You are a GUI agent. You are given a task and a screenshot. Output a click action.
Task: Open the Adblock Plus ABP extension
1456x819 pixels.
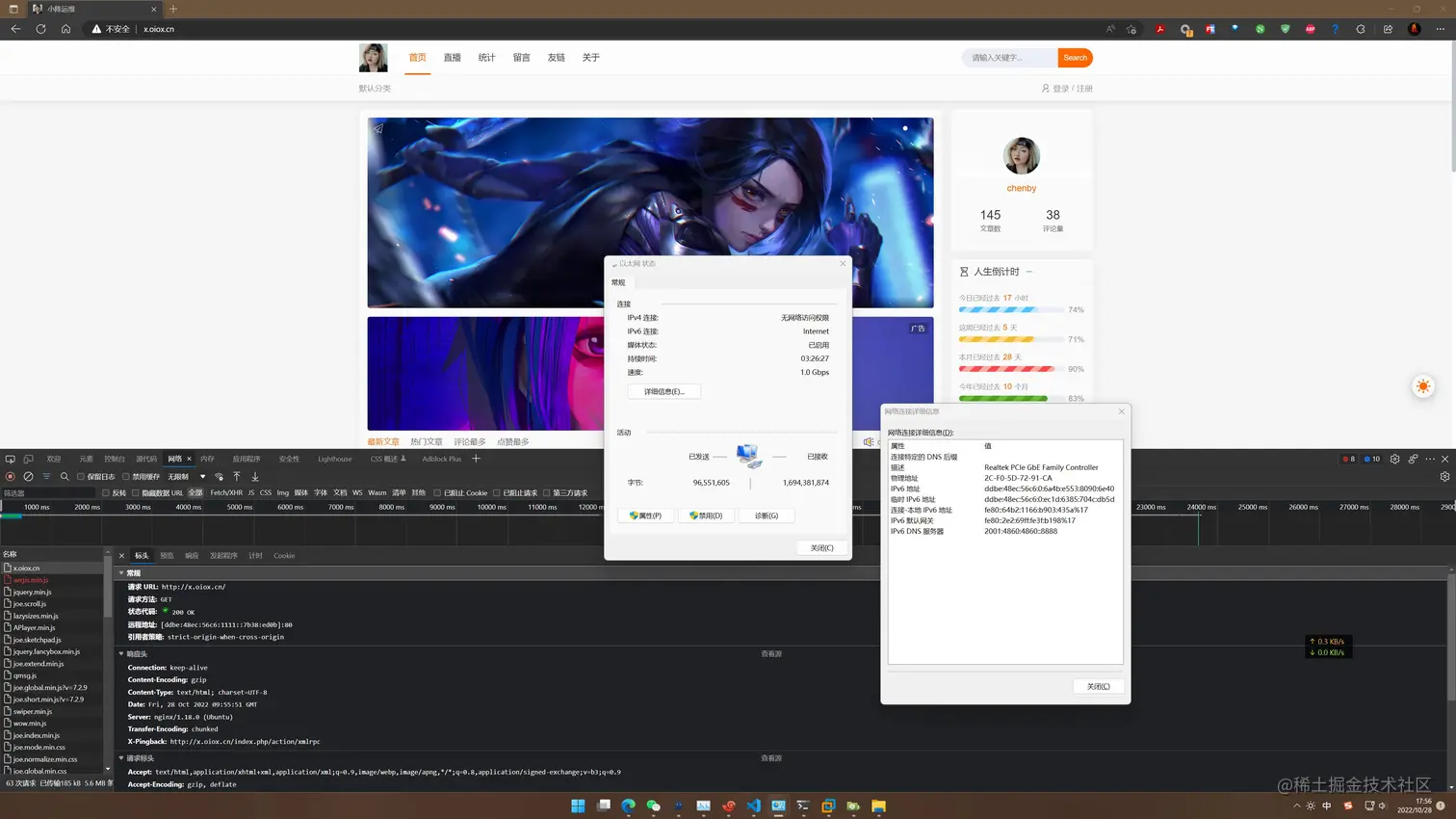pyautogui.click(x=1310, y=29)
